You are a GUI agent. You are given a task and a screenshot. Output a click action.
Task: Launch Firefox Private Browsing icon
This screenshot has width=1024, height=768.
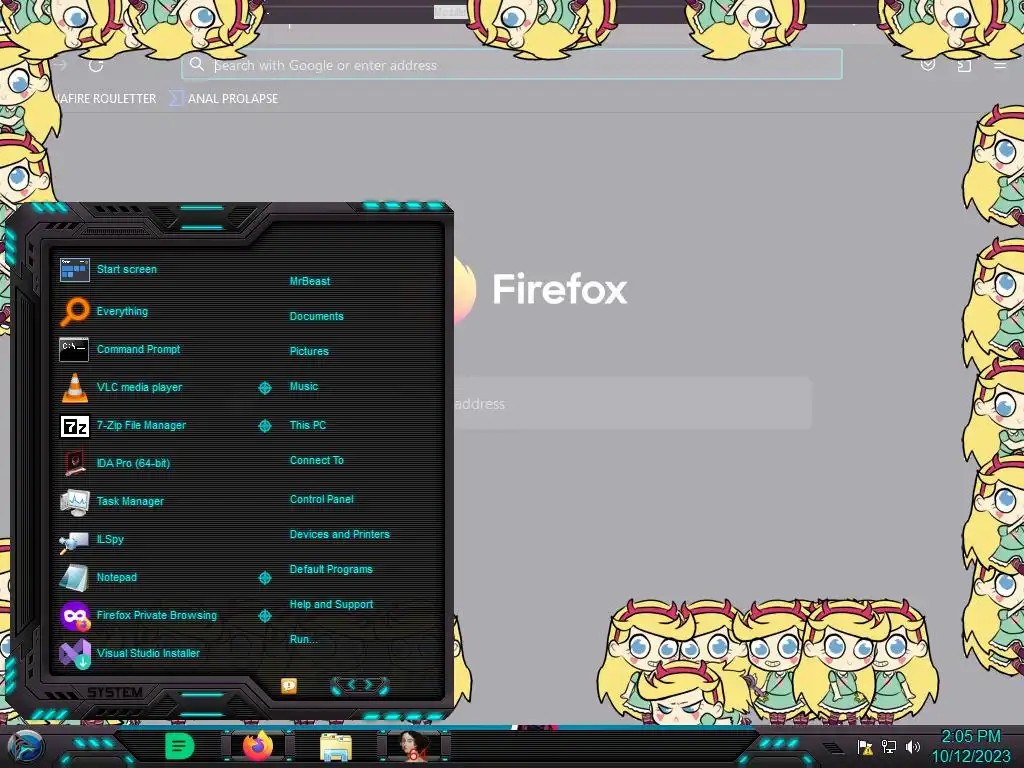[x=74, y=616]
